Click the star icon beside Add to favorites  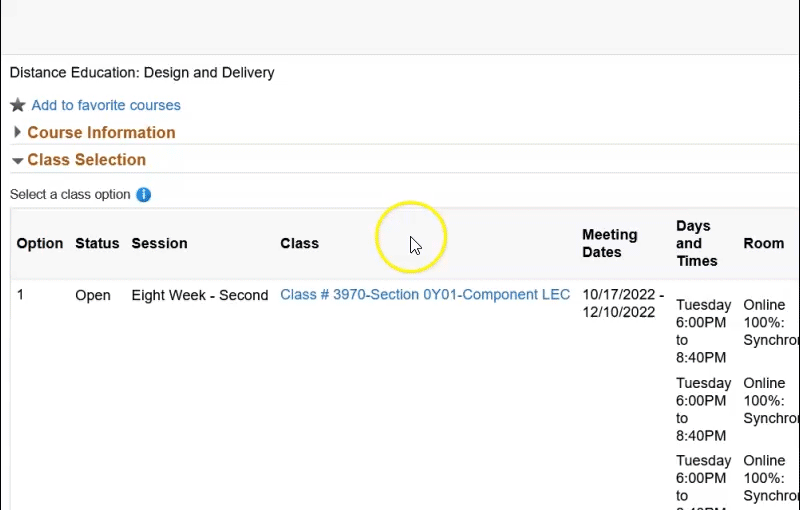pyautogui.click(x=18, y=105)
